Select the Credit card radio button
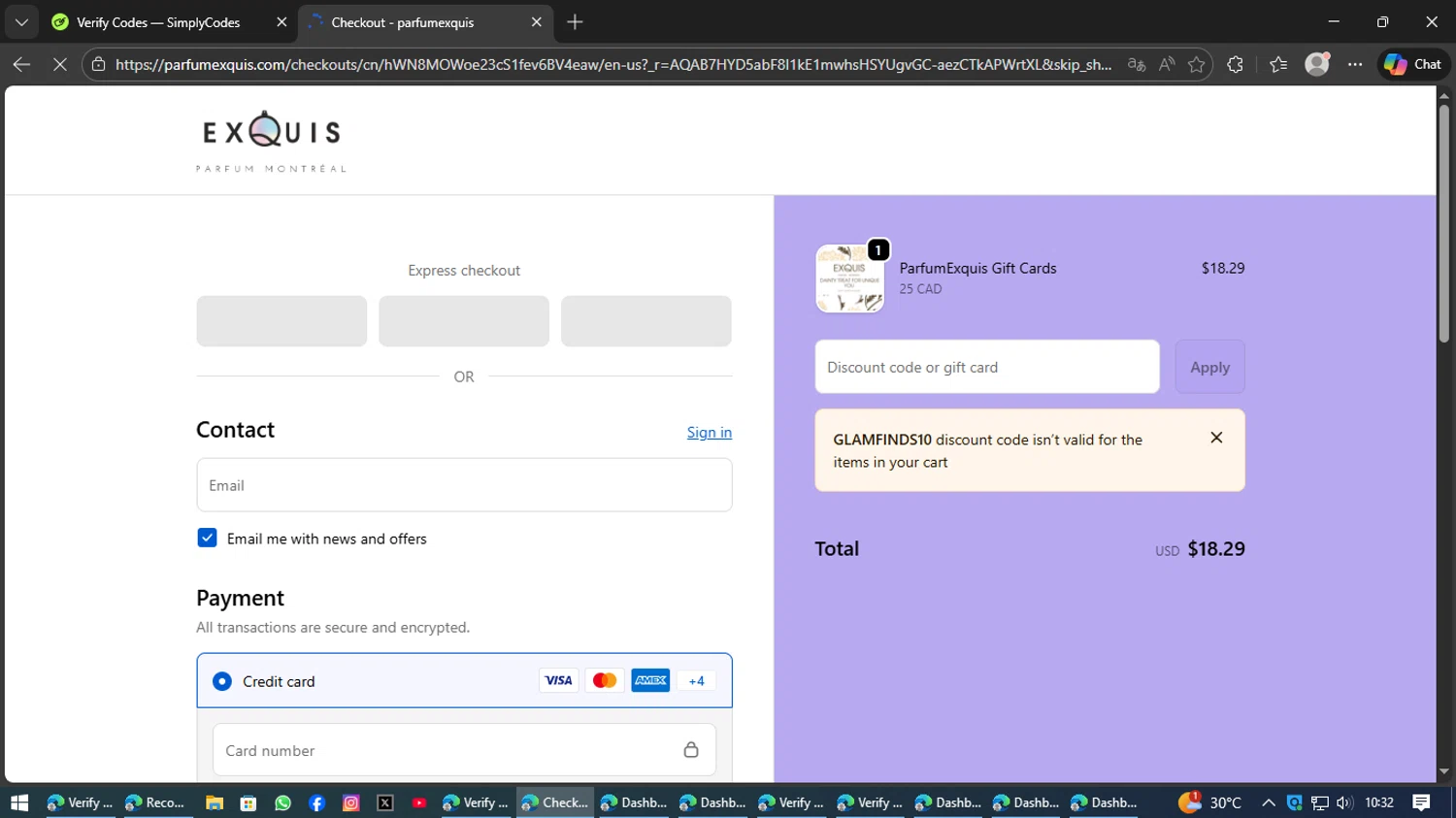The image size is (1456, 818). tap(222, 681)
